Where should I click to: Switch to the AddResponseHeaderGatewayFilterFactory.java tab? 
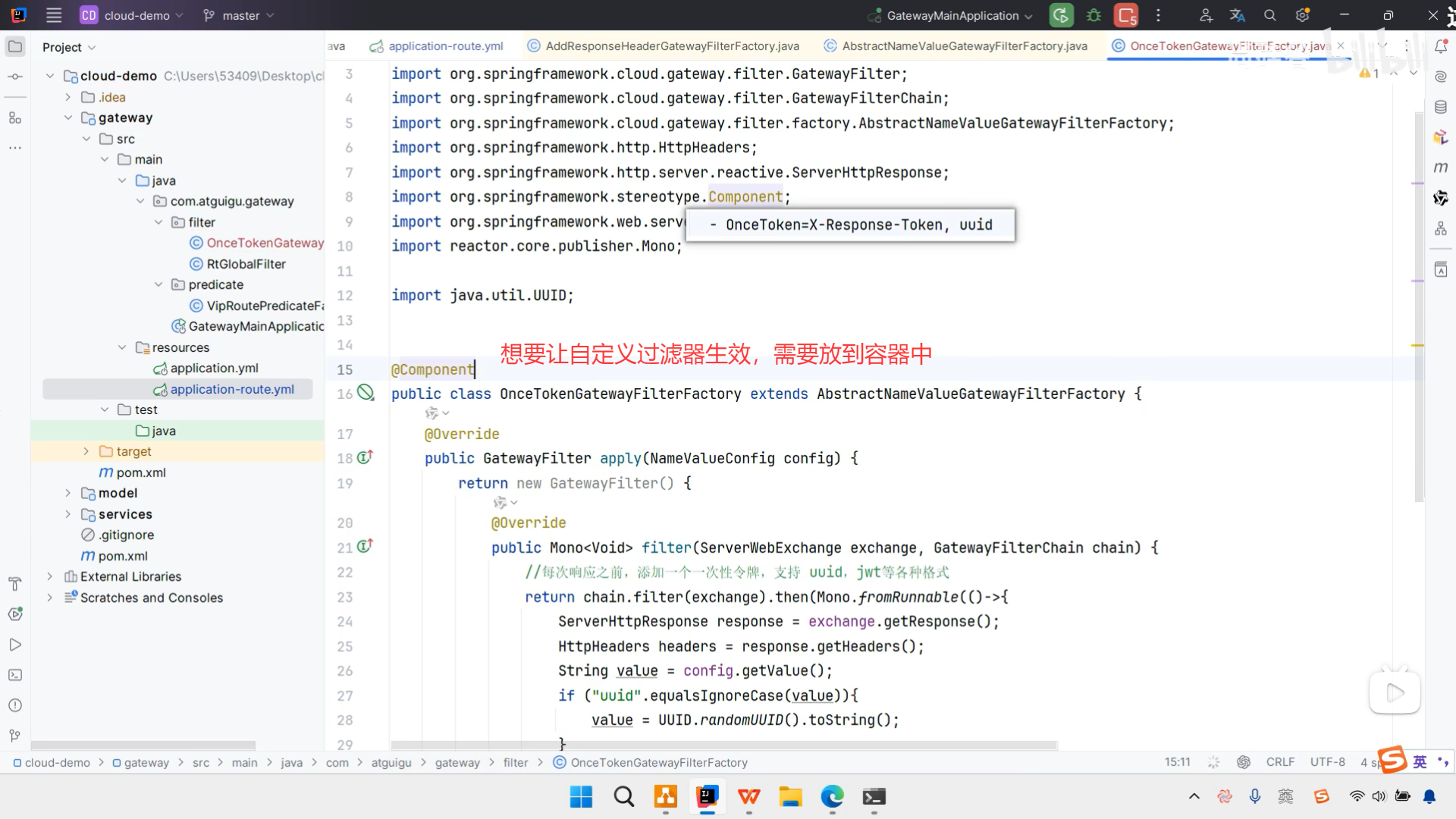(672, 46)
